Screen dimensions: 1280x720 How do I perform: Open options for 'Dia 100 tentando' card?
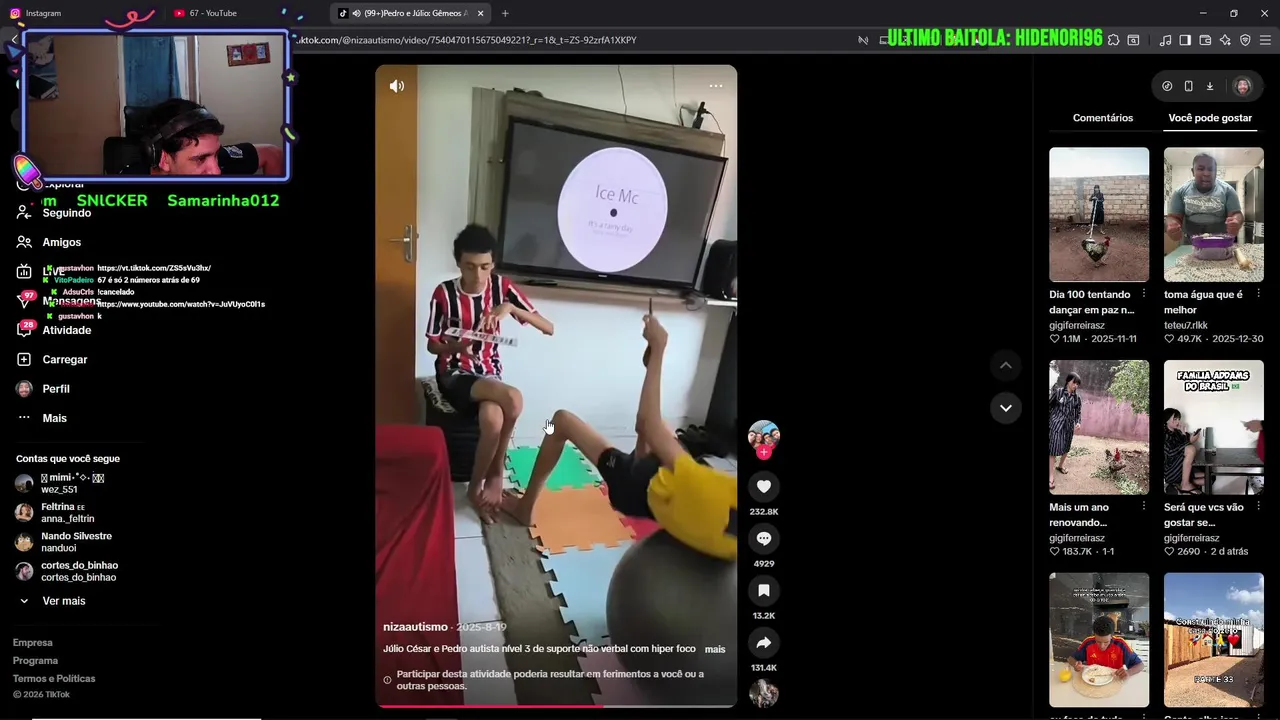[1144, 294]
